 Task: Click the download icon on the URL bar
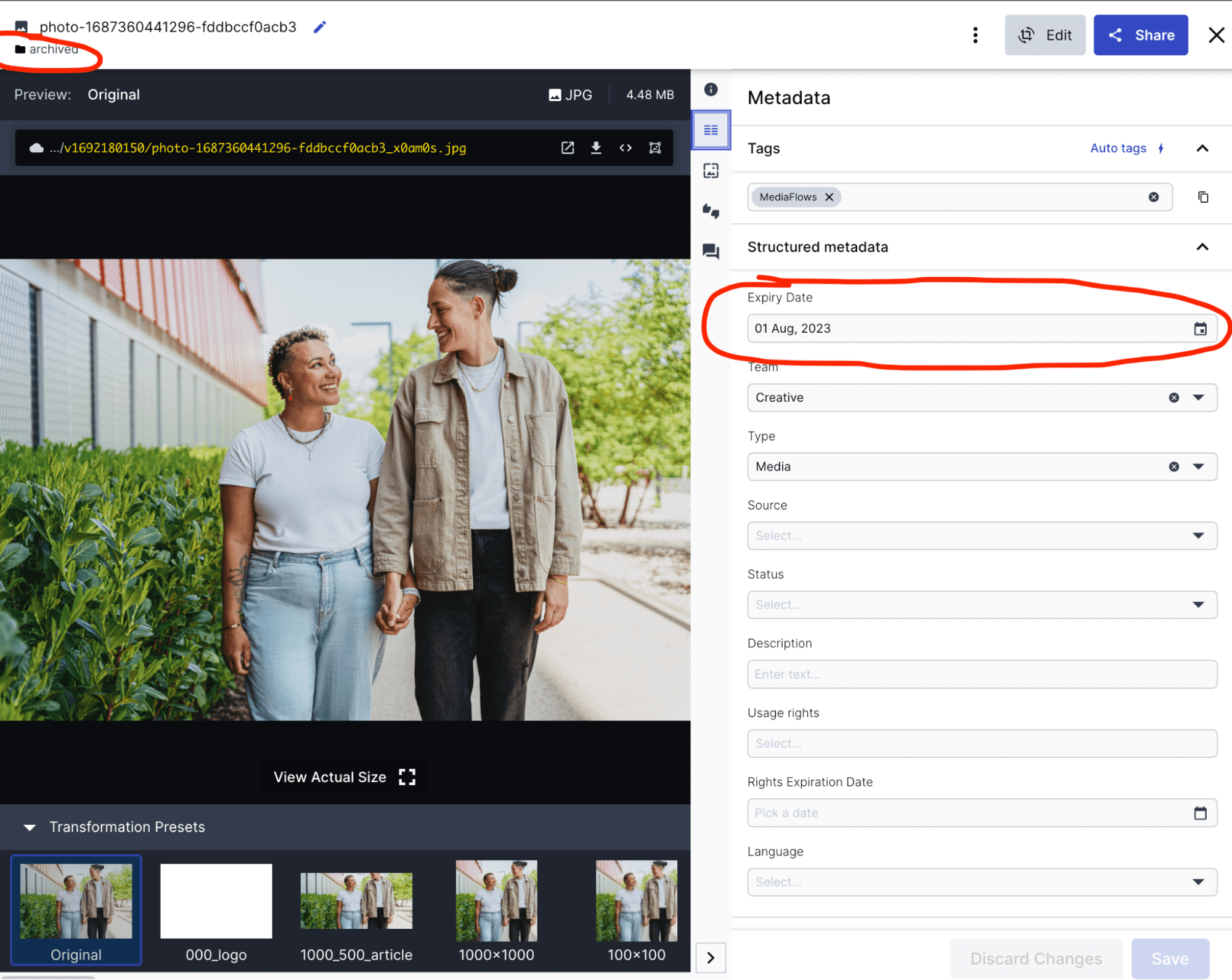[595, 148]
